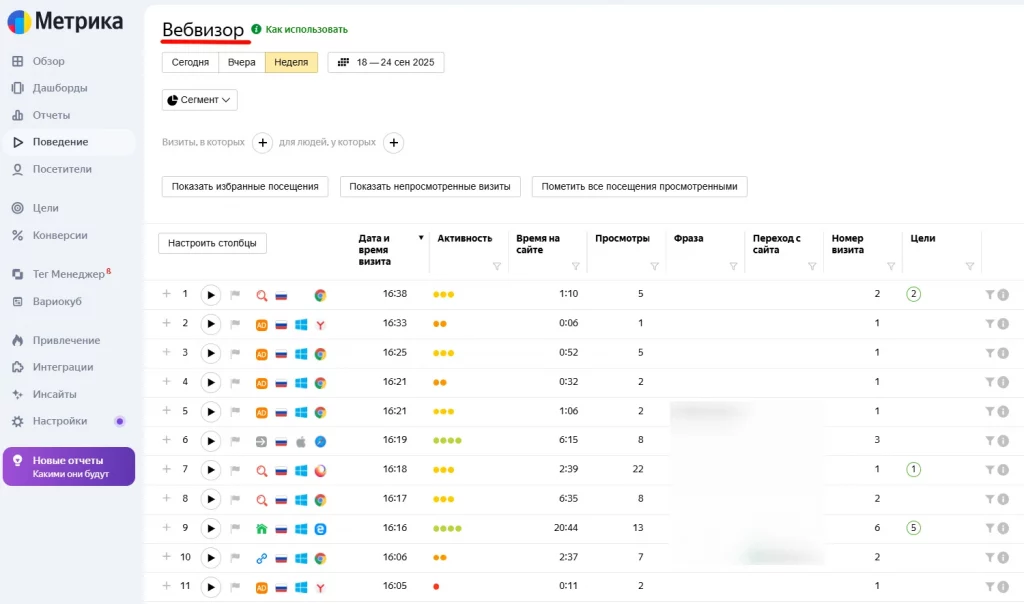Open the Вебвизор play button on row 1
The width and height of the screenshot is (1024, 604).
click(x=210, y=295)
